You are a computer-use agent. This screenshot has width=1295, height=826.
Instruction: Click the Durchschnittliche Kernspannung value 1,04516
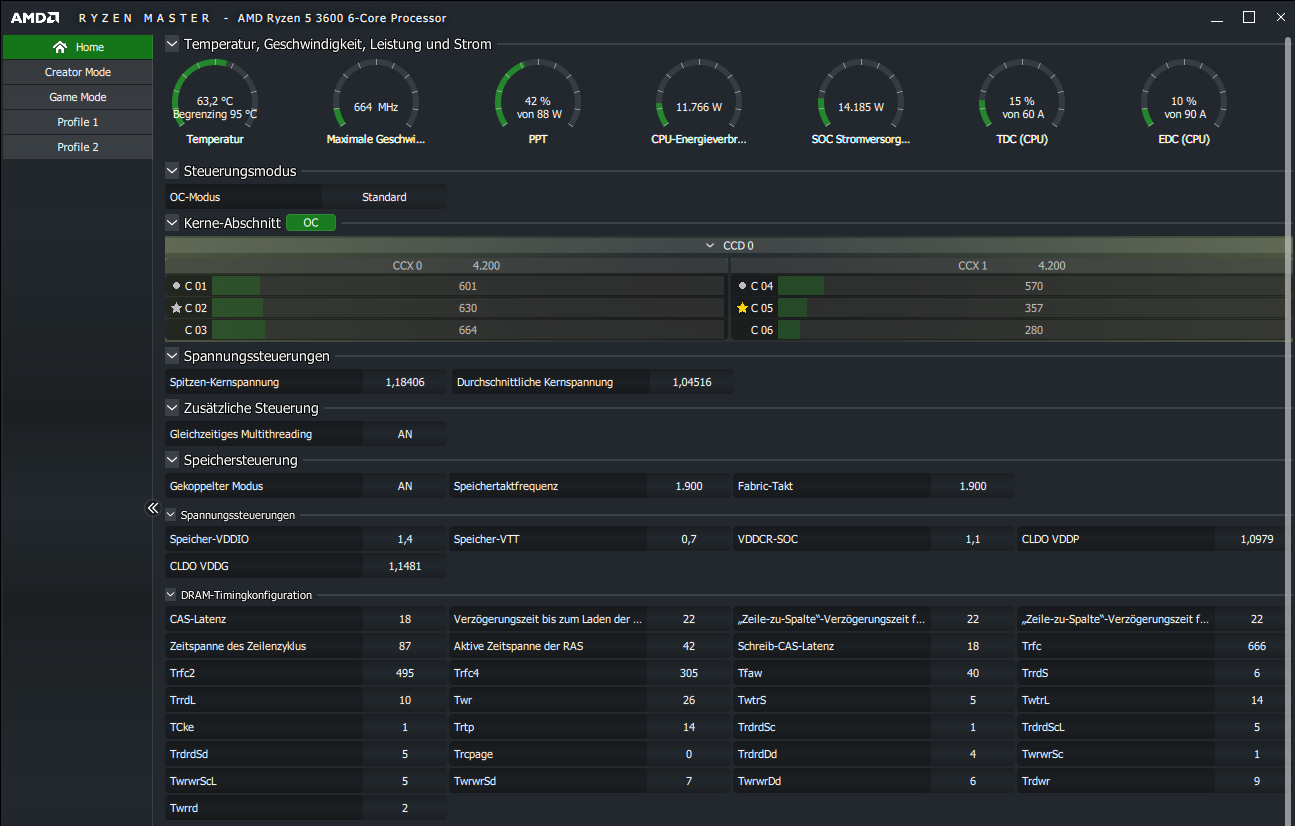[x=691, y=382]
